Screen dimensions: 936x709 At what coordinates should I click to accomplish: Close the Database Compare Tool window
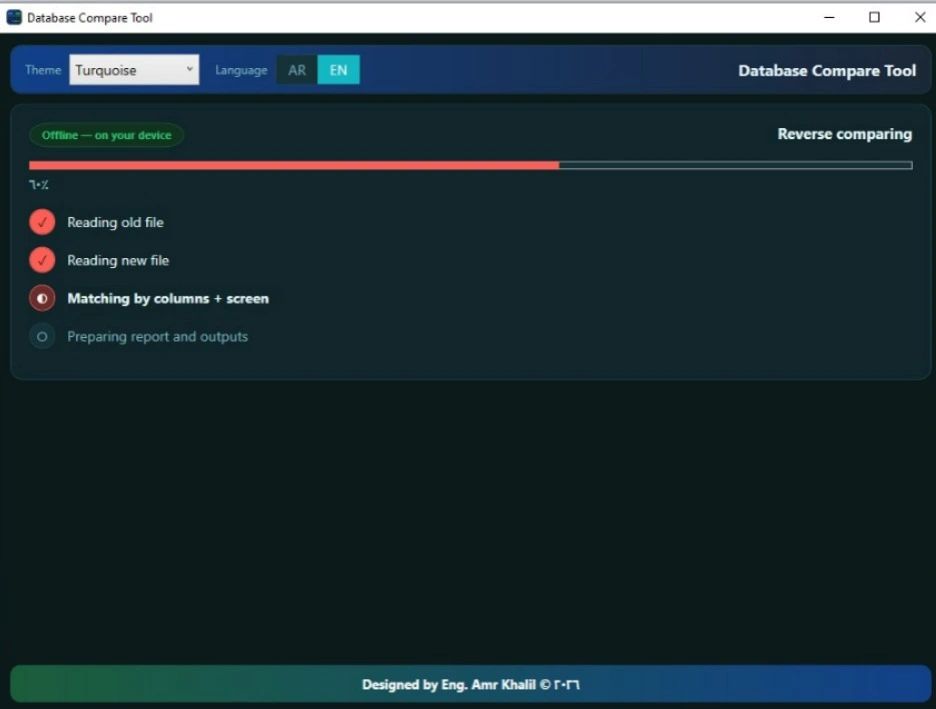920,17
